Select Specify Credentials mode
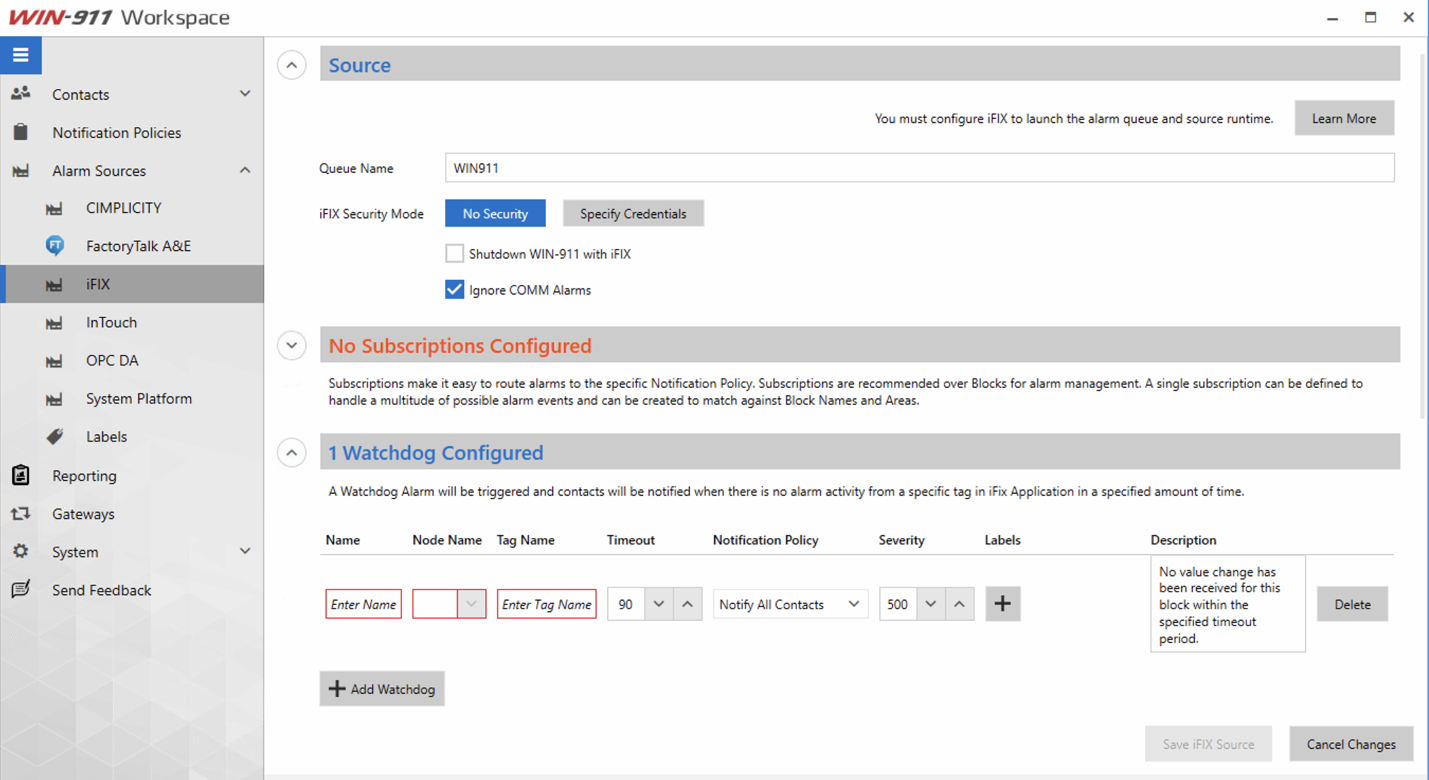This screenshot has width=1429, height=780. [x=633, y=214]
